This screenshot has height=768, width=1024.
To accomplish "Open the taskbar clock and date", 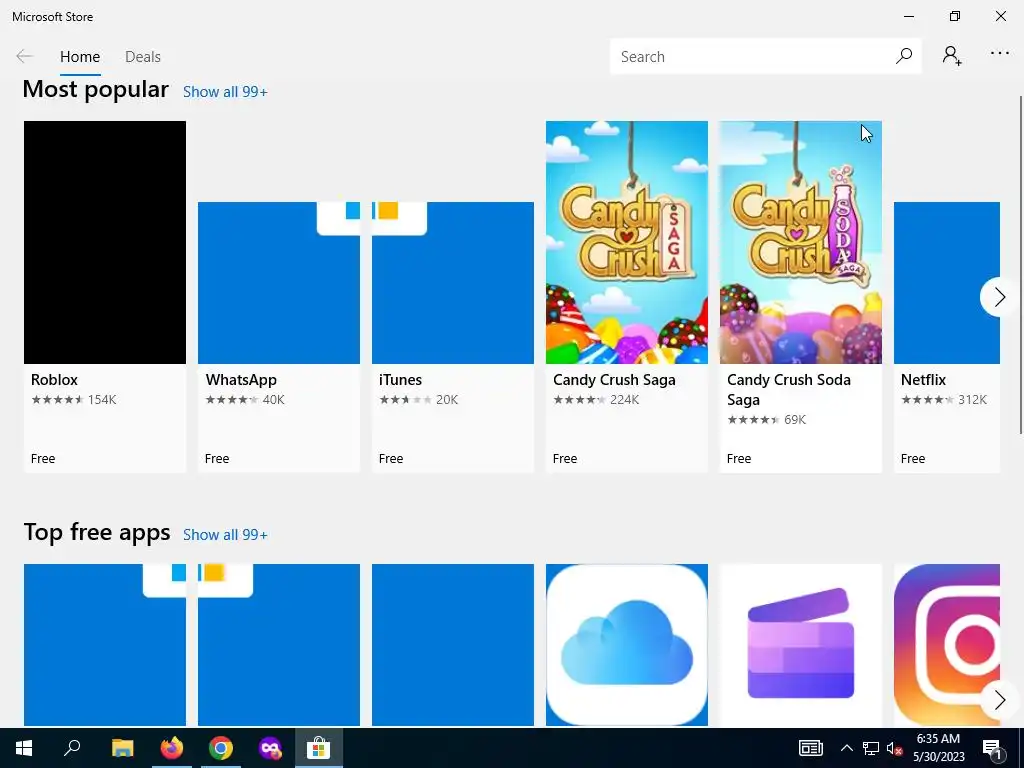I will coord(938,748).
